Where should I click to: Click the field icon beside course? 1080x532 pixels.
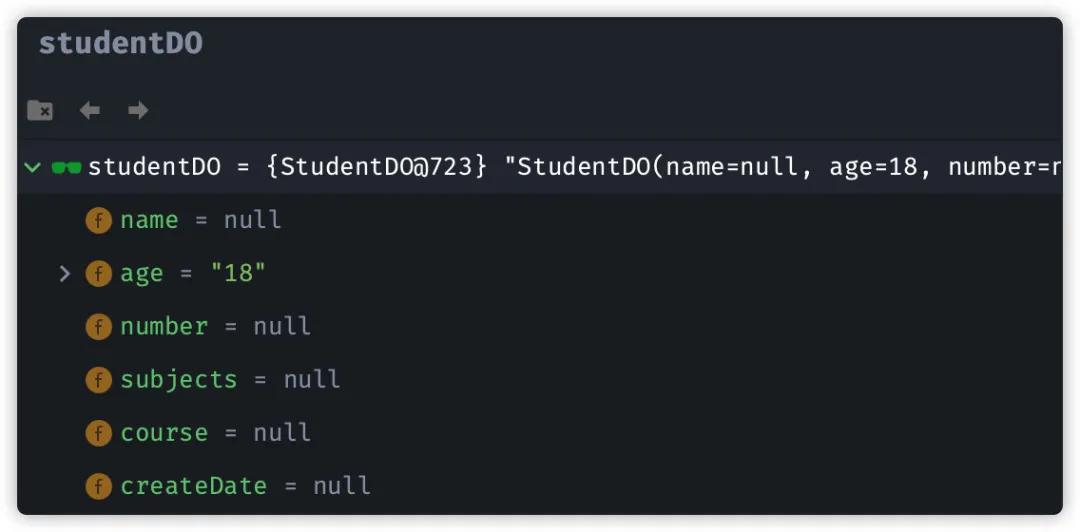(98, 433)
